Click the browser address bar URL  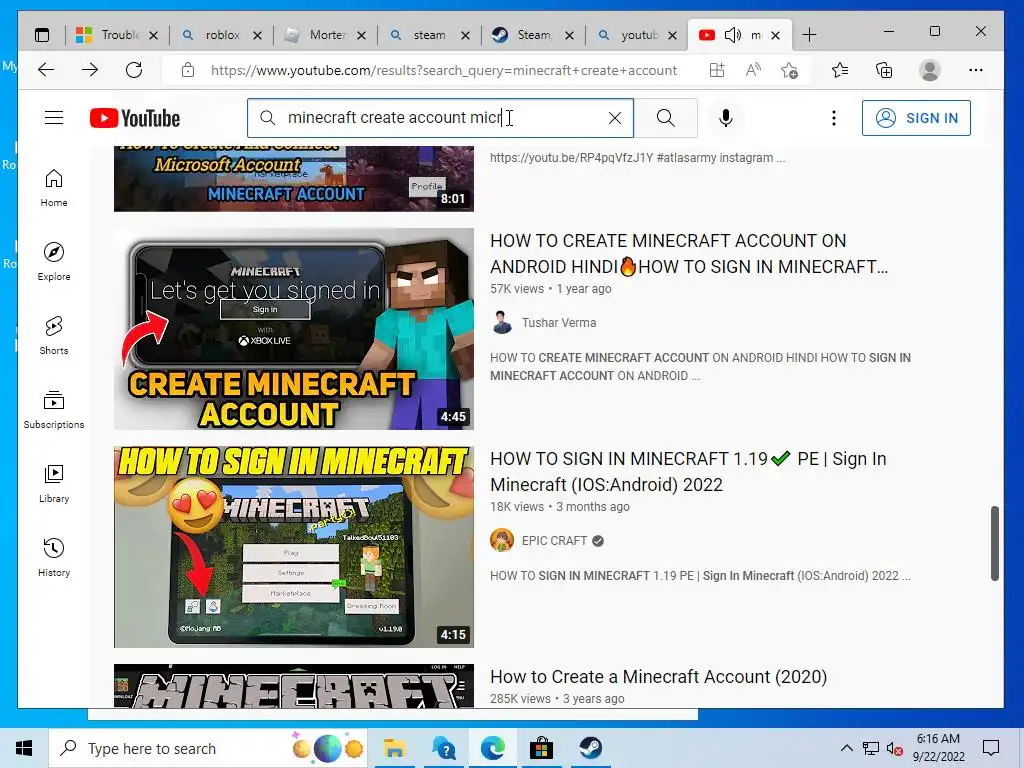pos(443,70)
